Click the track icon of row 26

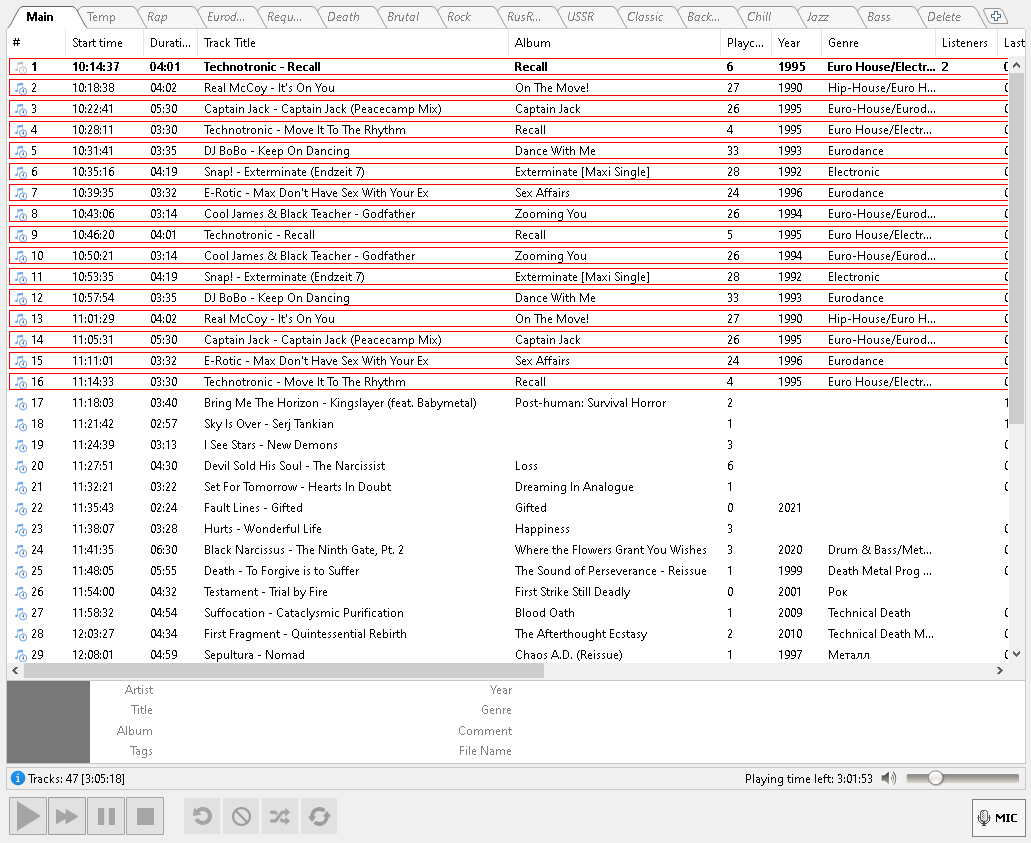coord(21,592)
